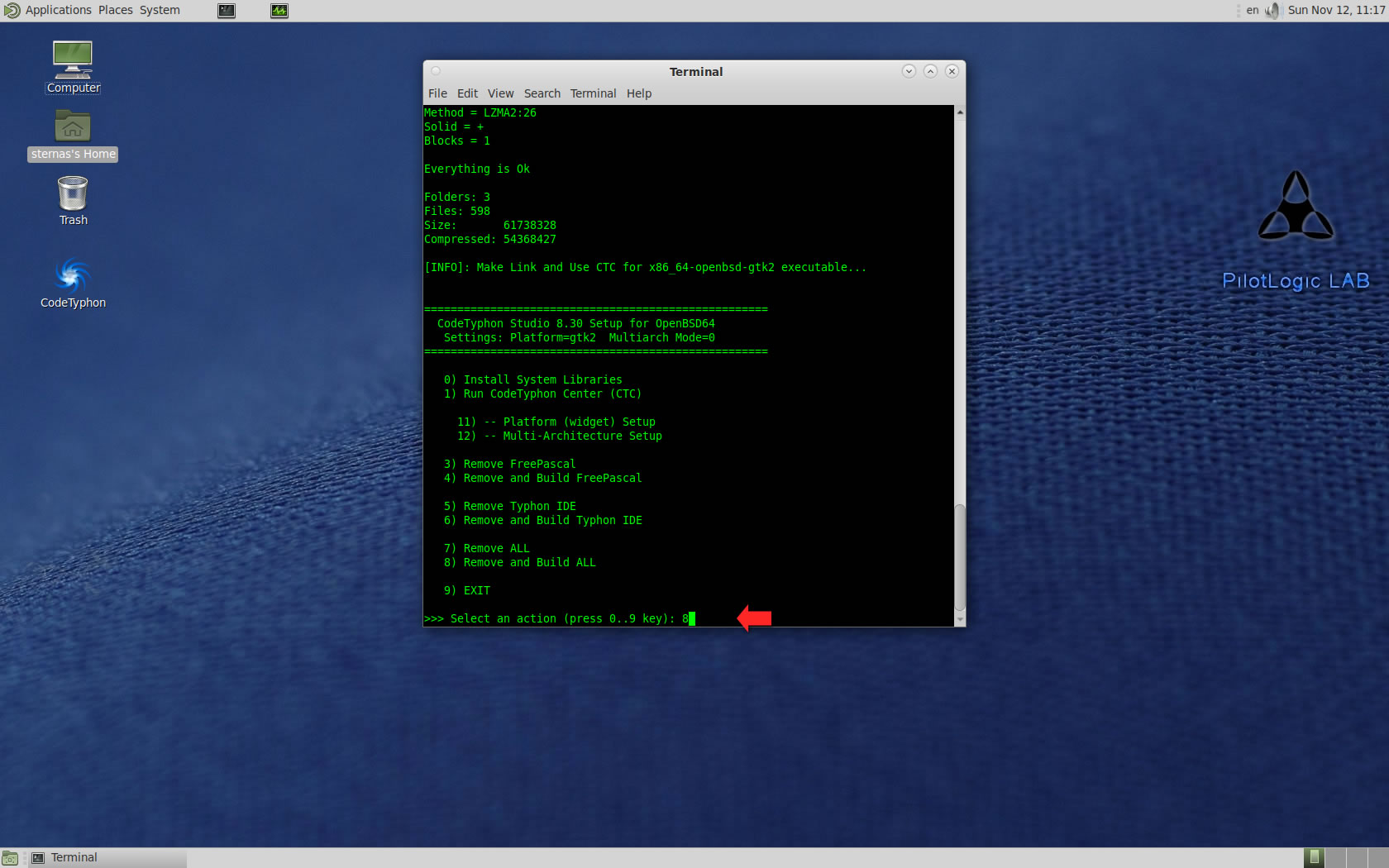Click '3) Remove FreePascal' line
Screen dimensions: 1389x868
click(x=509, y=464)
